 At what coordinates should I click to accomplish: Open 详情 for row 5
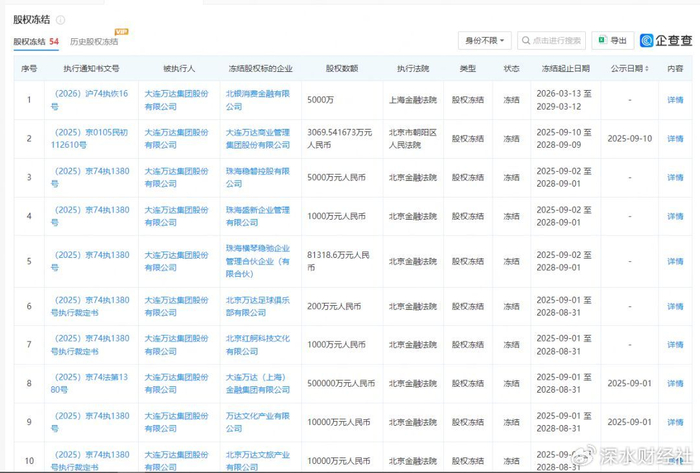(675, 261)
